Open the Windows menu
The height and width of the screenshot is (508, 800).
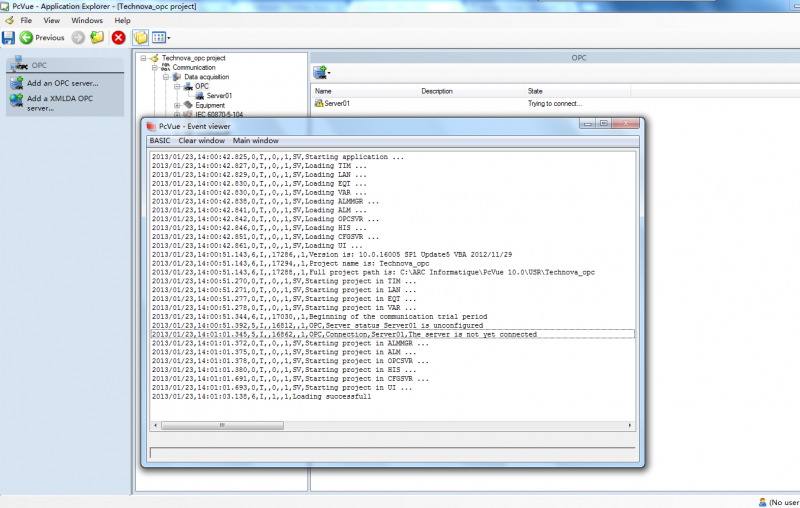click(87, 20)
